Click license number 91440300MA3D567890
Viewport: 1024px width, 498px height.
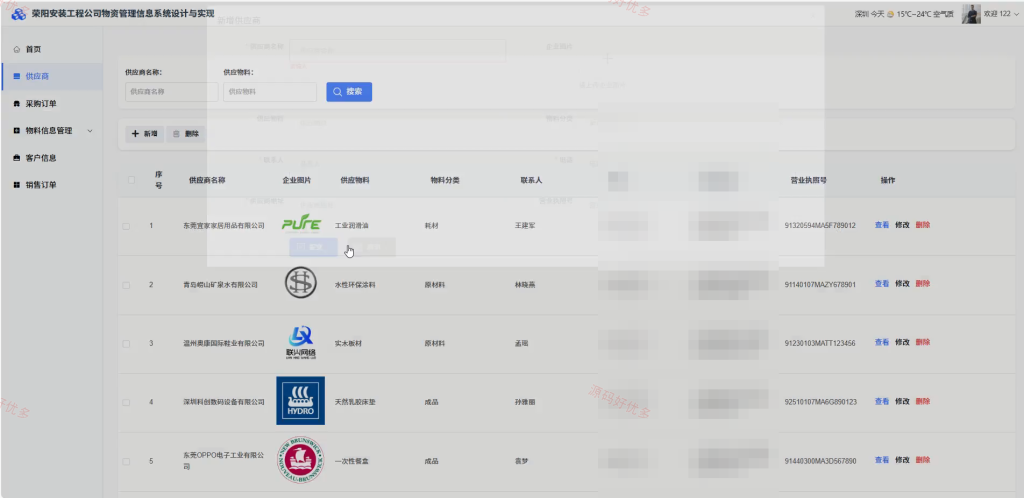point(820,461)
